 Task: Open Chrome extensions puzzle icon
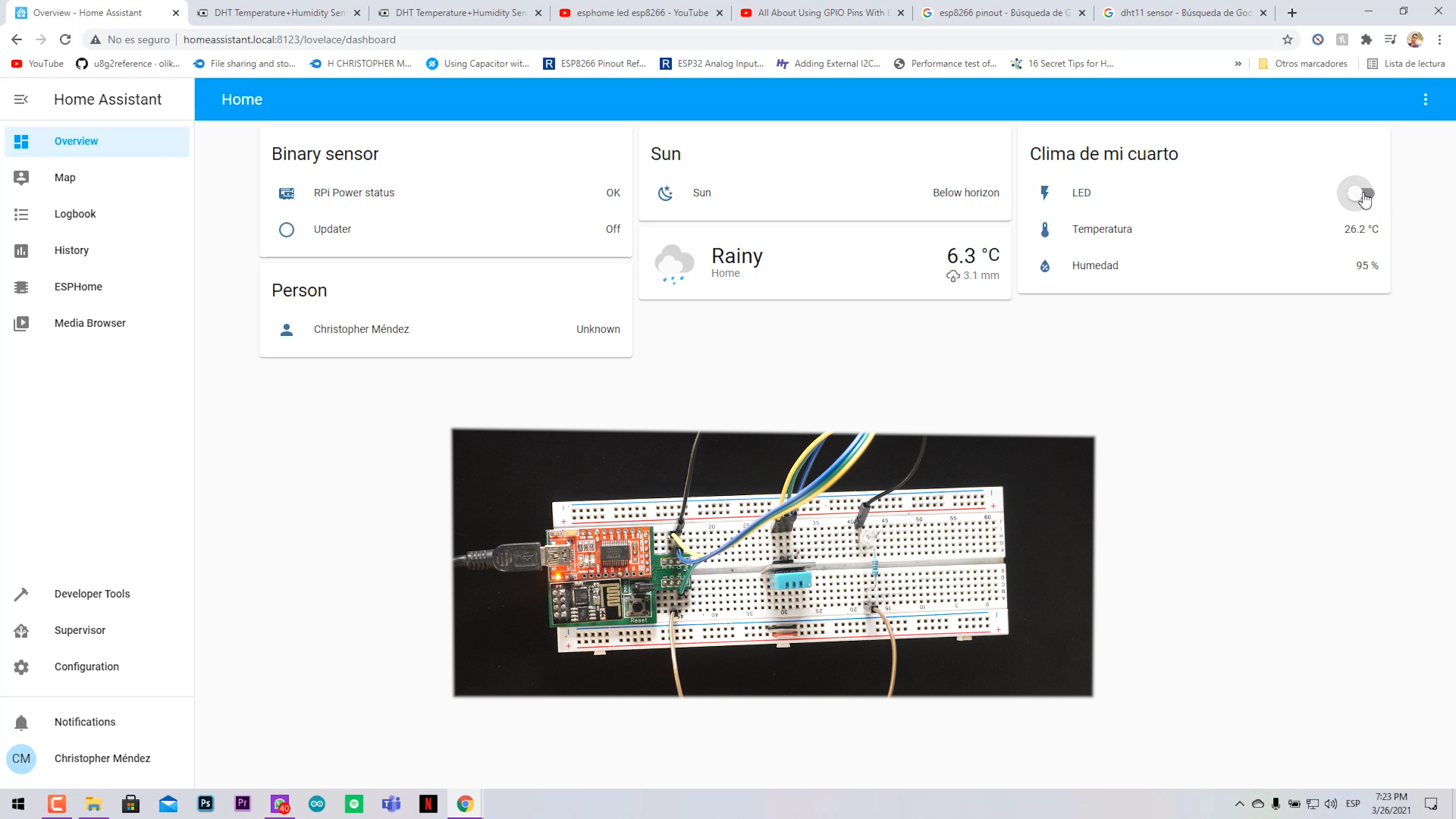(x=1367, y=39)
